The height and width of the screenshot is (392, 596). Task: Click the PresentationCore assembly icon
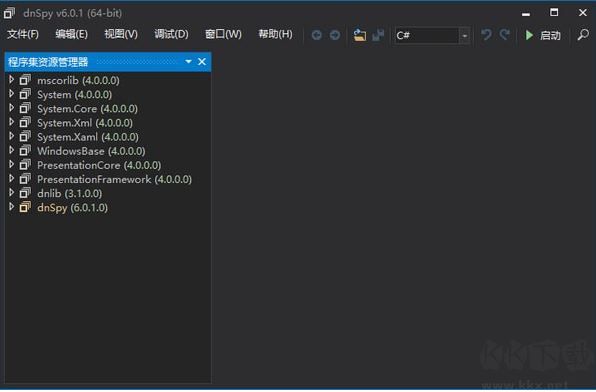(x=25, y=165)
